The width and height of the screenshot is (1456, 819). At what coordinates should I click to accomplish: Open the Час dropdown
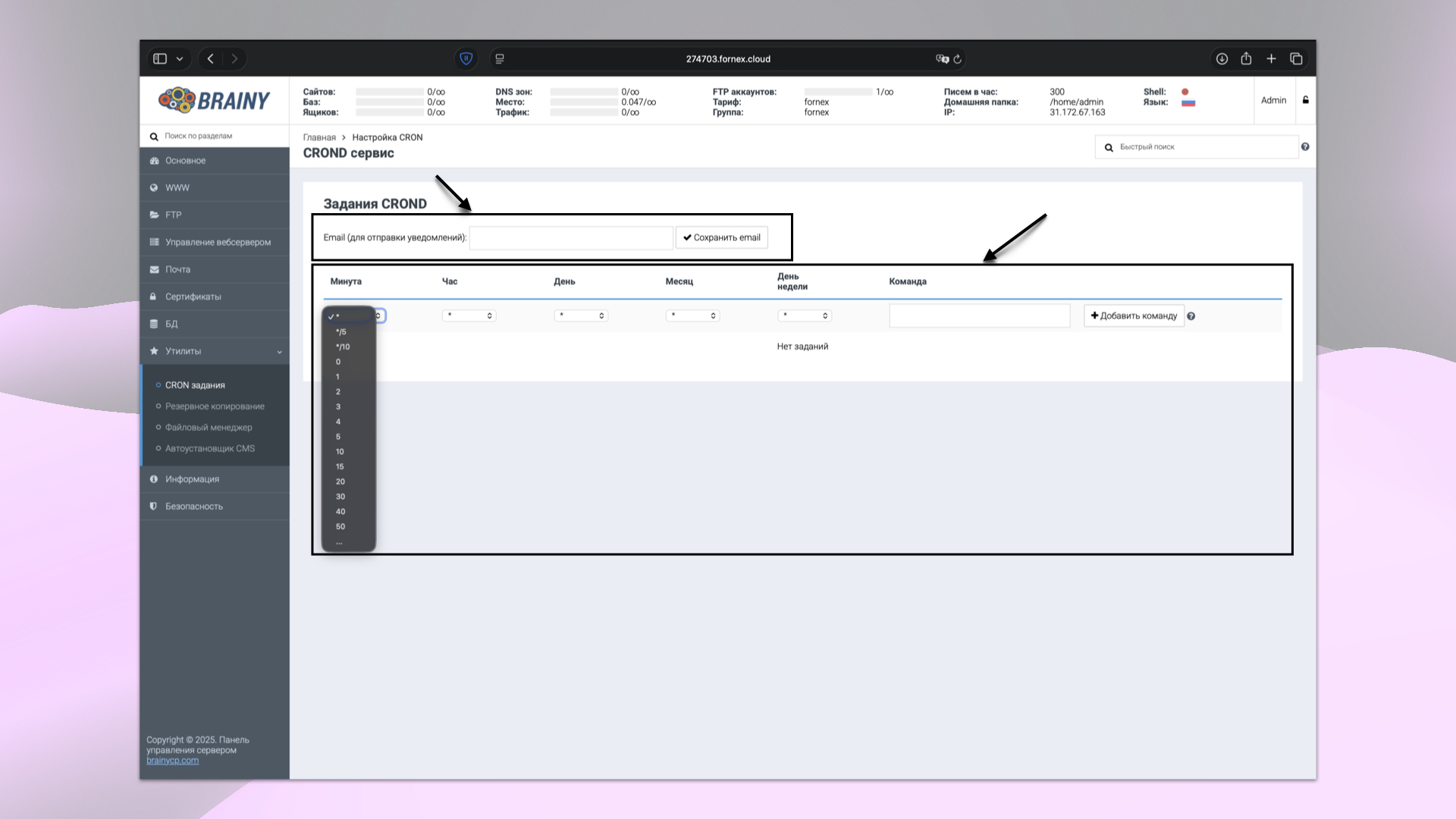click(x=469, y=315)
